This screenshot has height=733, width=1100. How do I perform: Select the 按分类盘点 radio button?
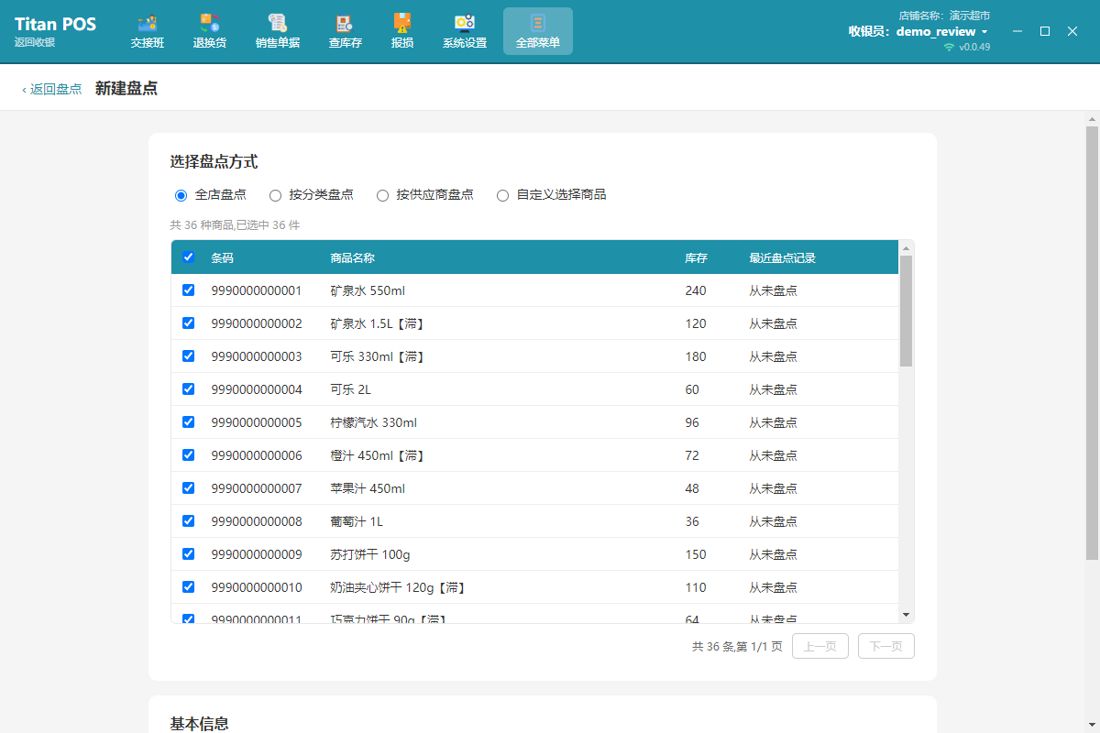(x=275, y=196)
